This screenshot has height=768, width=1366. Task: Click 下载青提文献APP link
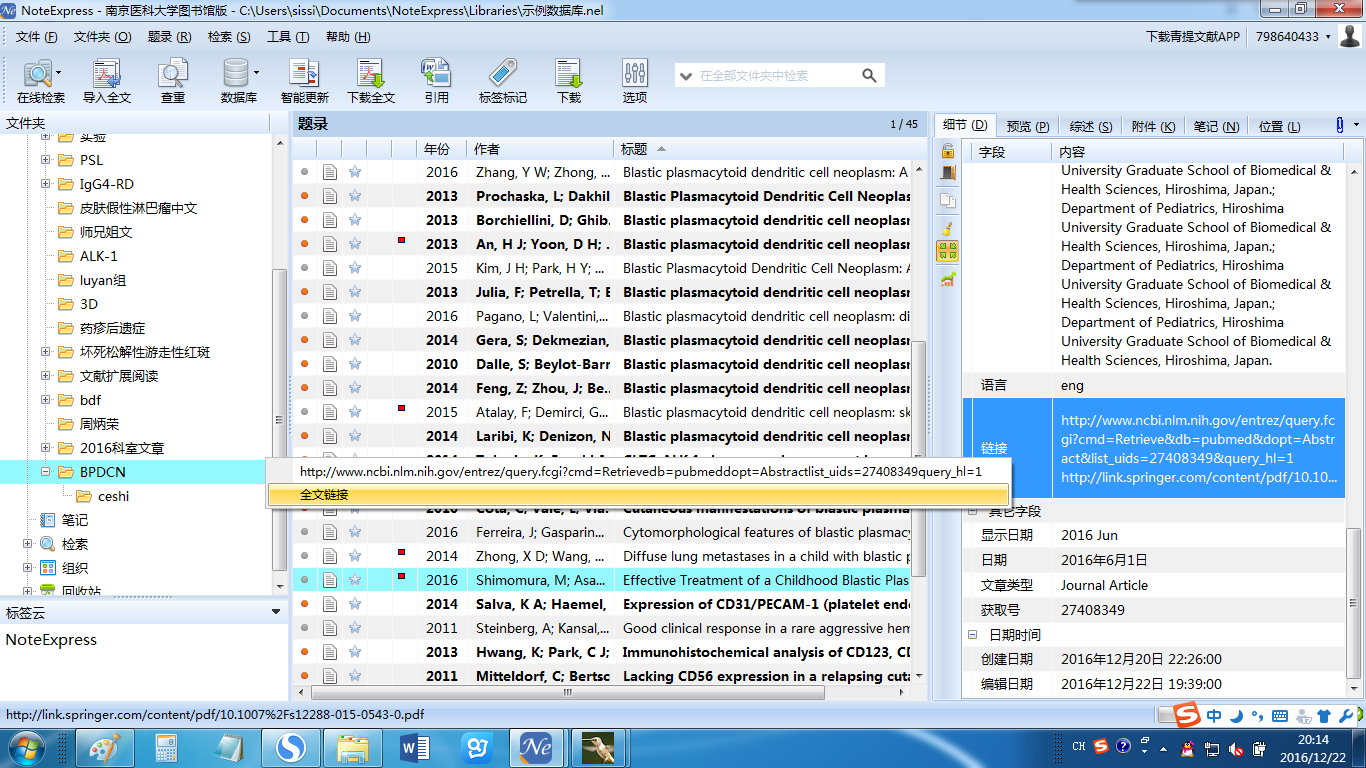[x=1193, y=37]
